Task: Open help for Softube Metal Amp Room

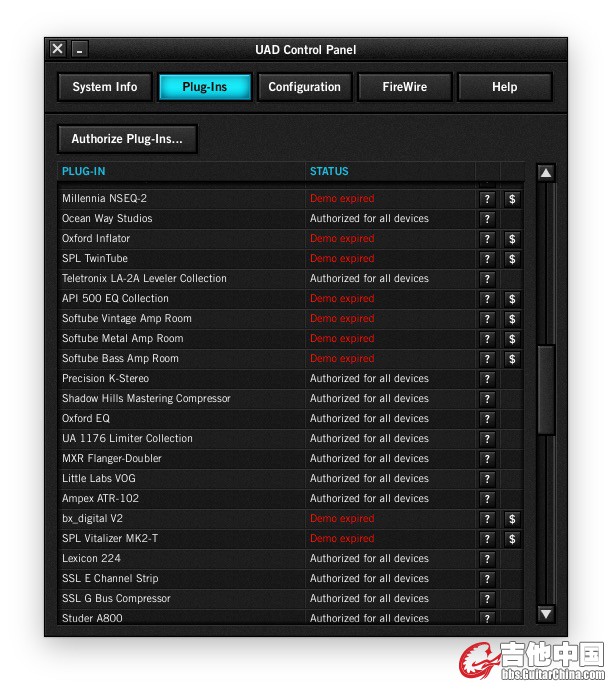Action: point(487,339)
